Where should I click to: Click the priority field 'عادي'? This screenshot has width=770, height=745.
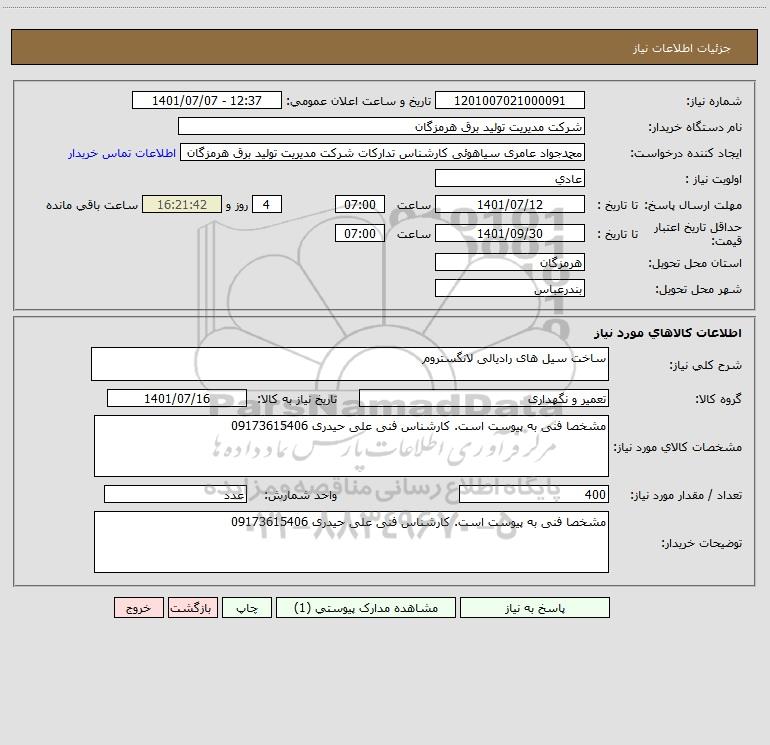tap(510, 178)
